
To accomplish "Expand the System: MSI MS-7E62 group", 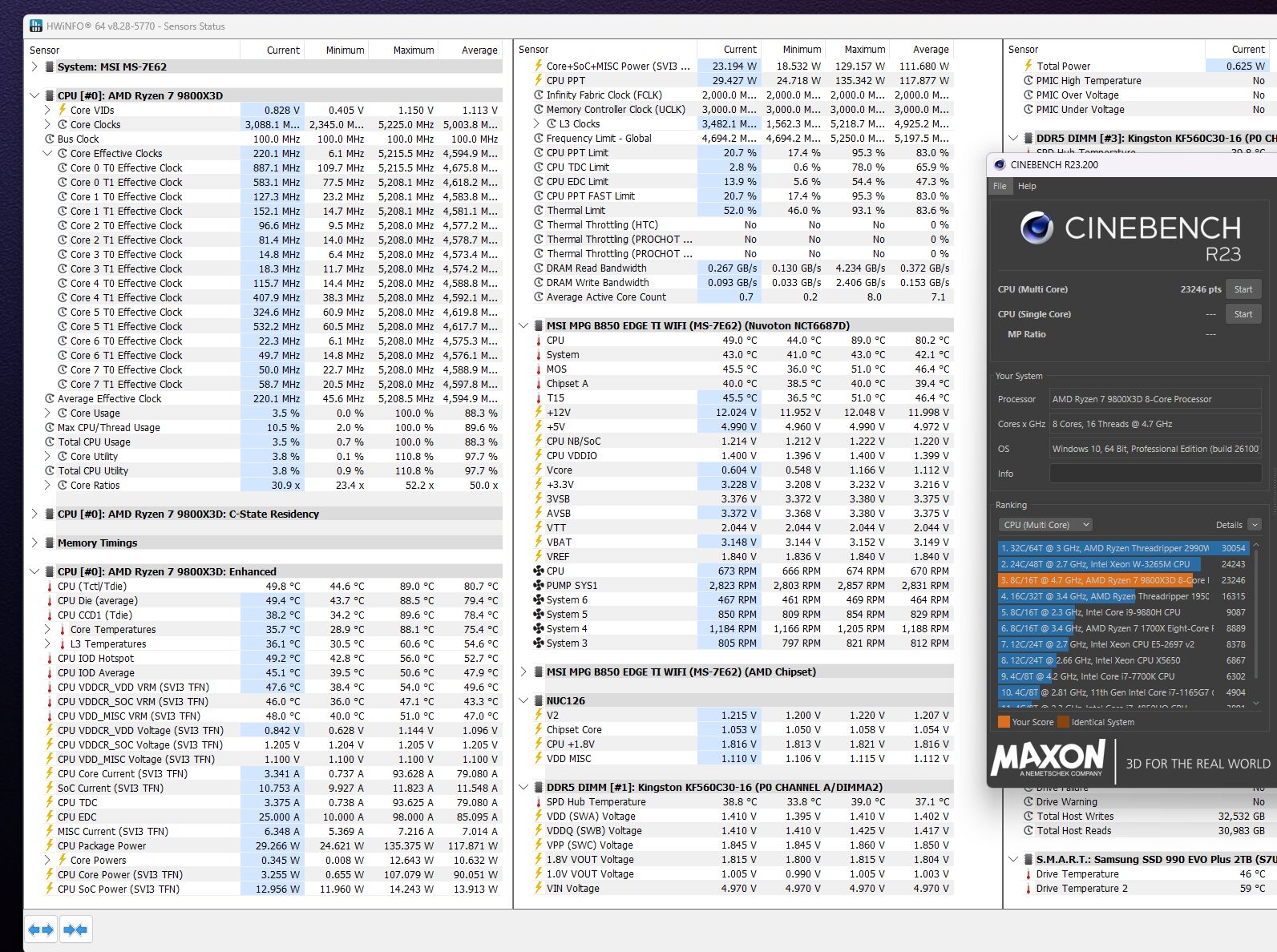I will pyautogui.click(x=34, y=67).
